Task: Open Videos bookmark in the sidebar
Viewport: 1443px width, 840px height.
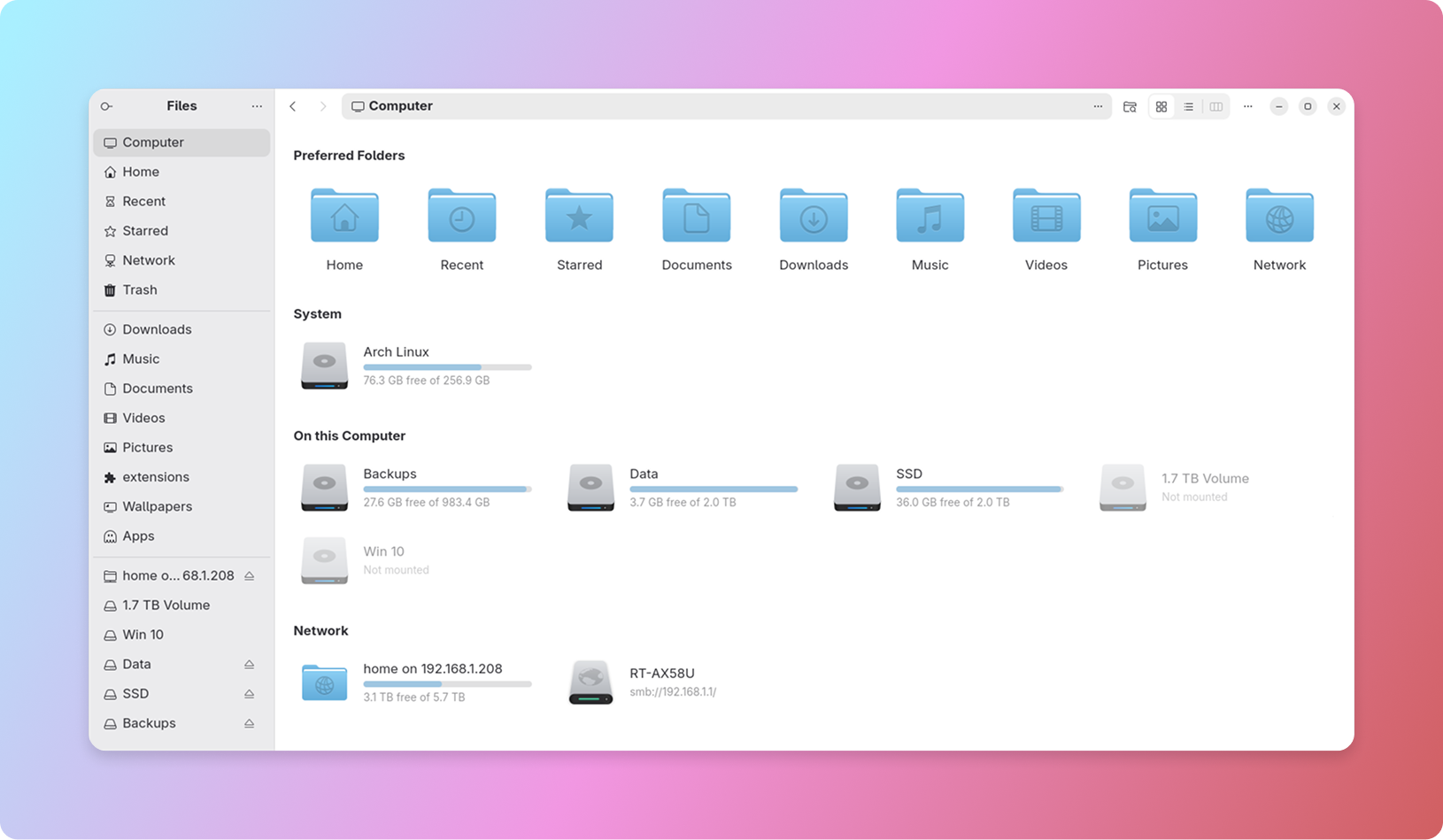Action: (181, 418)
